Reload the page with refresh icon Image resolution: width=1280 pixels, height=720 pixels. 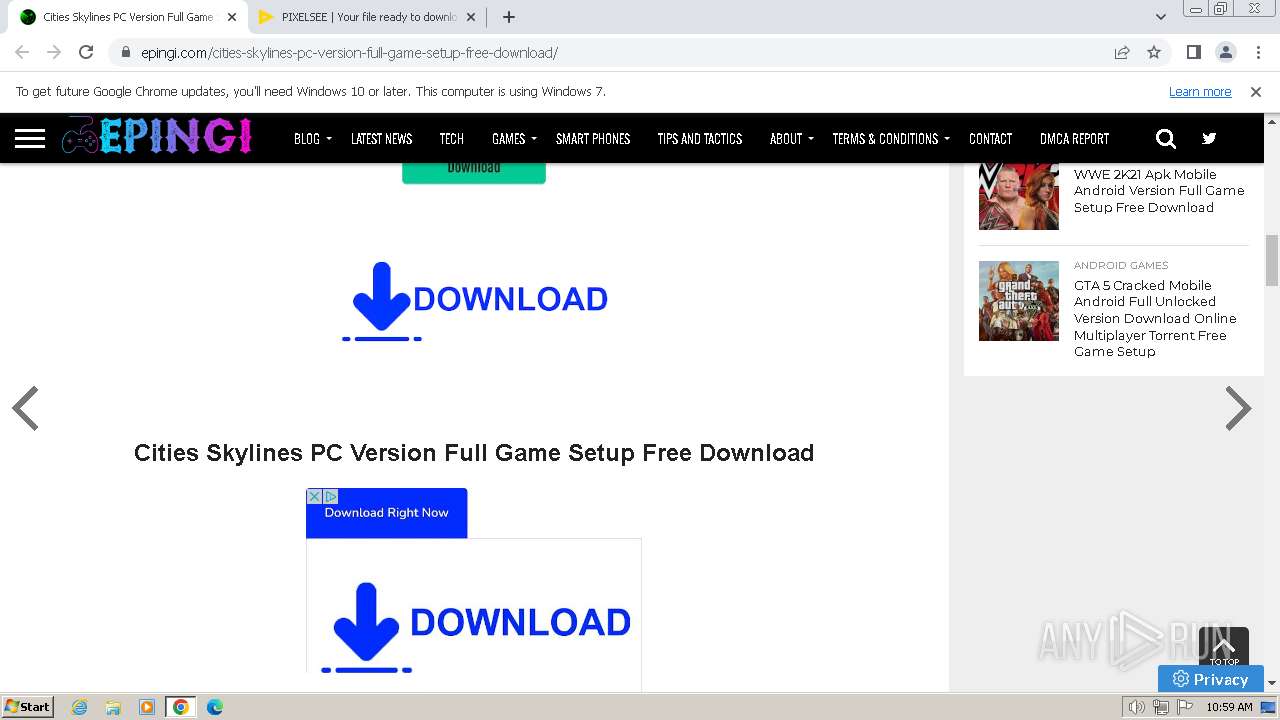pyautogui.click(x=86, y=52)
